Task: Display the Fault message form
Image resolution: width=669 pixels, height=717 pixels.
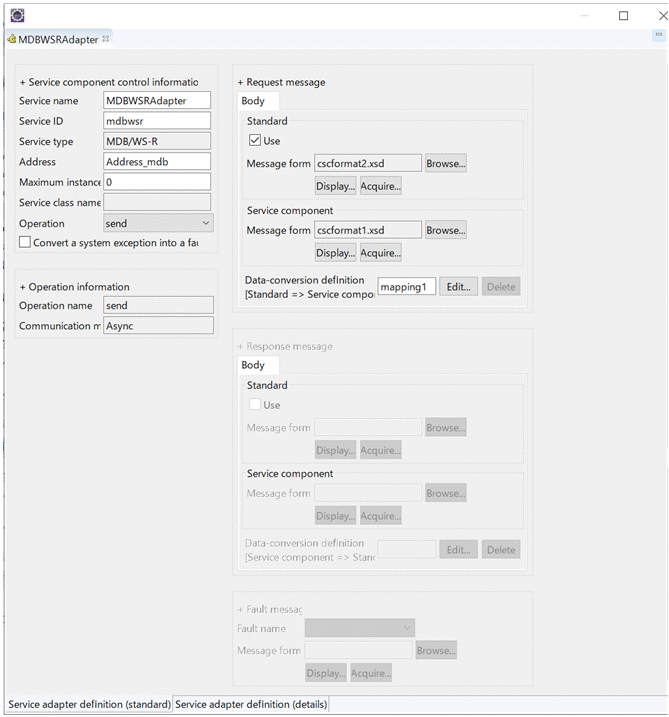Action: click(326, 673)
